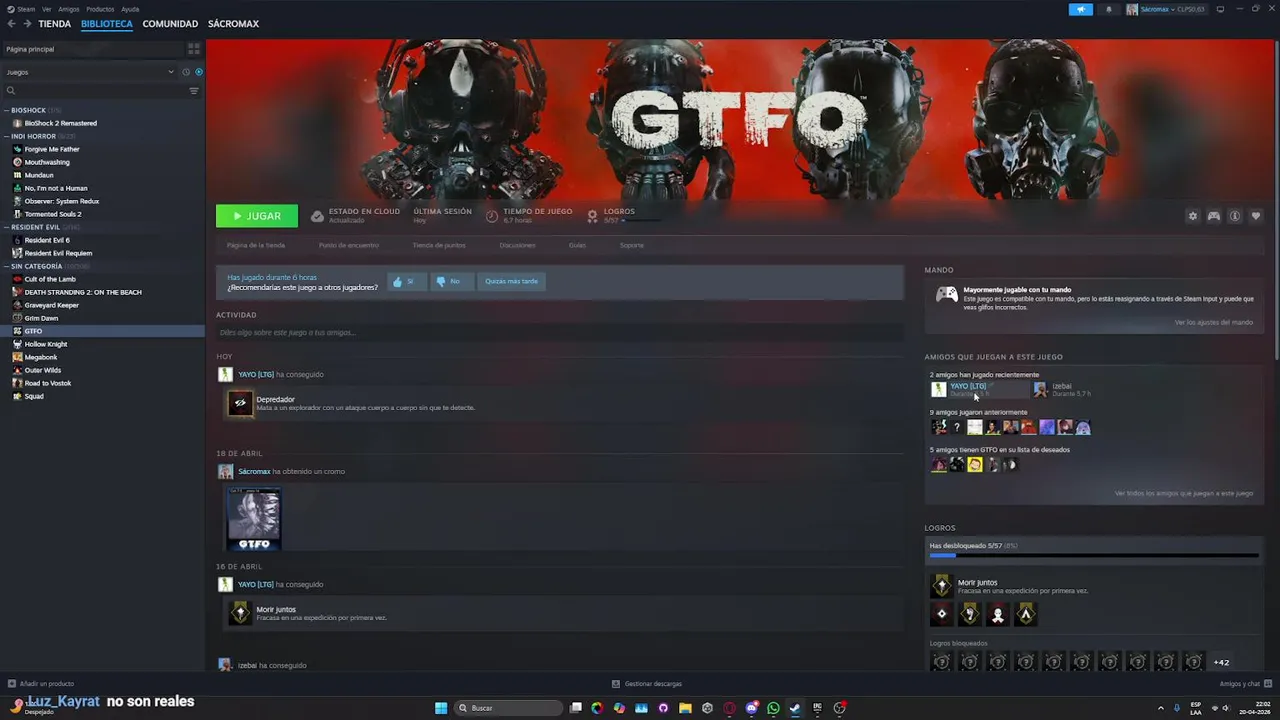Click the activity comment input field
1280x720 pixels.
560,333
